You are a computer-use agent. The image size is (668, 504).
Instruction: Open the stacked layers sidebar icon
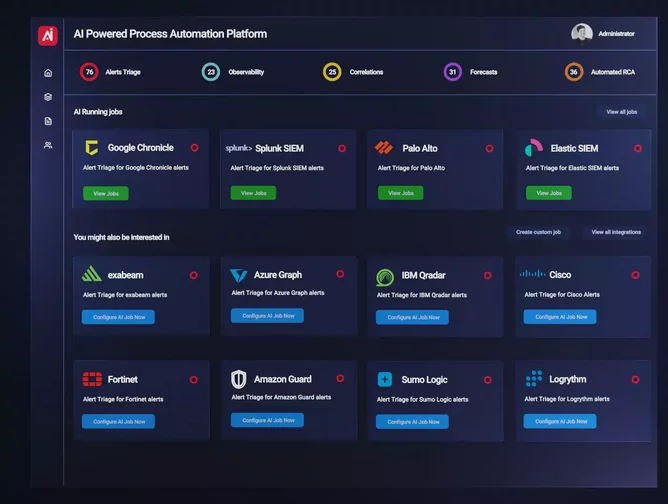(x=48, y=97)
